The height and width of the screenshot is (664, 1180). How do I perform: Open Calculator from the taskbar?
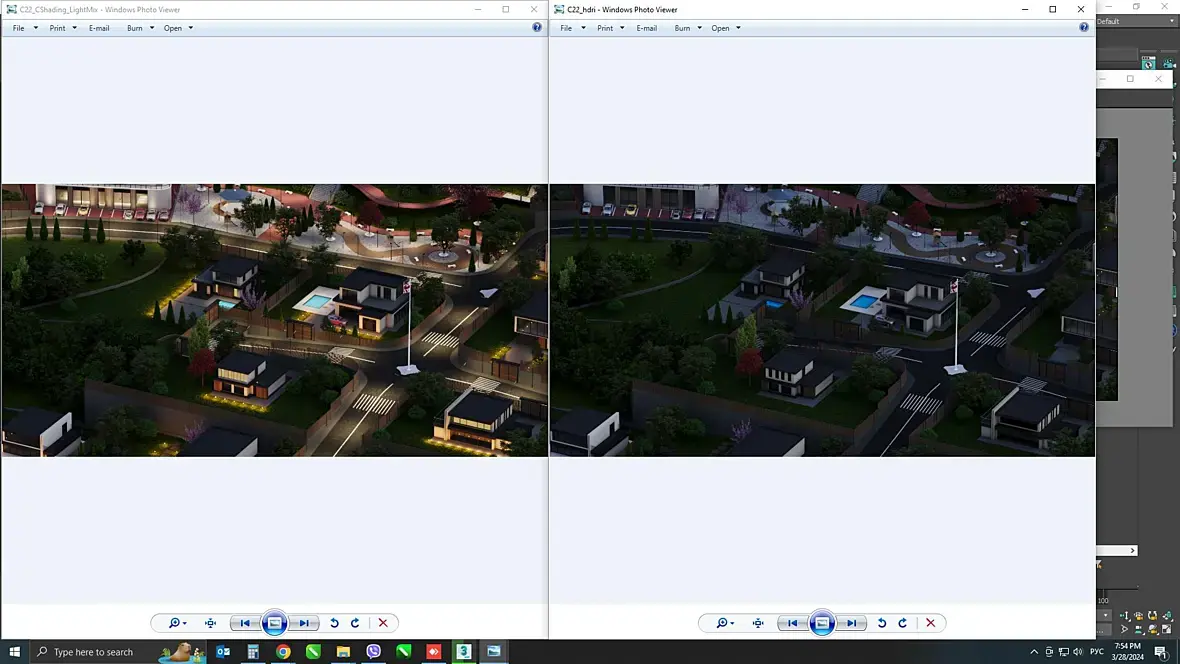pyautogui.click(x=253, y=652)
